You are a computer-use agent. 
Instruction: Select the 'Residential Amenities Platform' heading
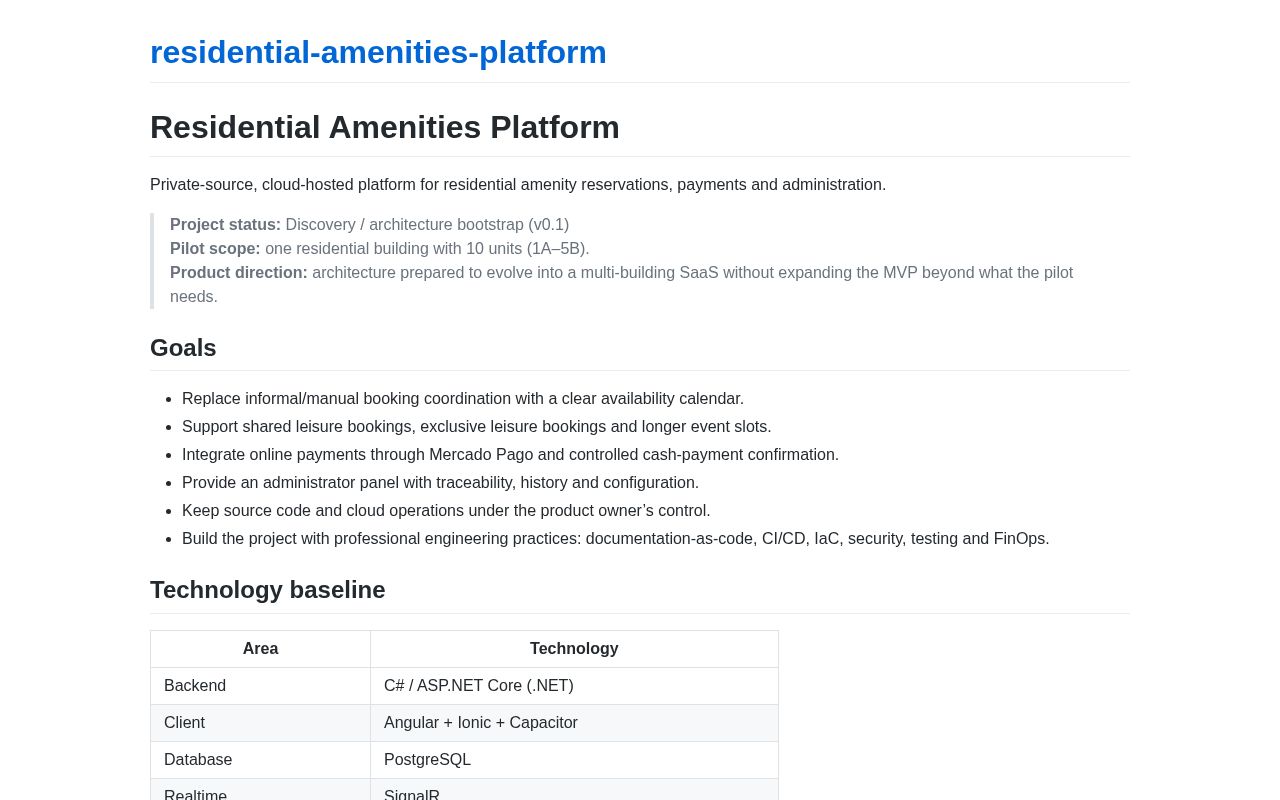point(385,127)
